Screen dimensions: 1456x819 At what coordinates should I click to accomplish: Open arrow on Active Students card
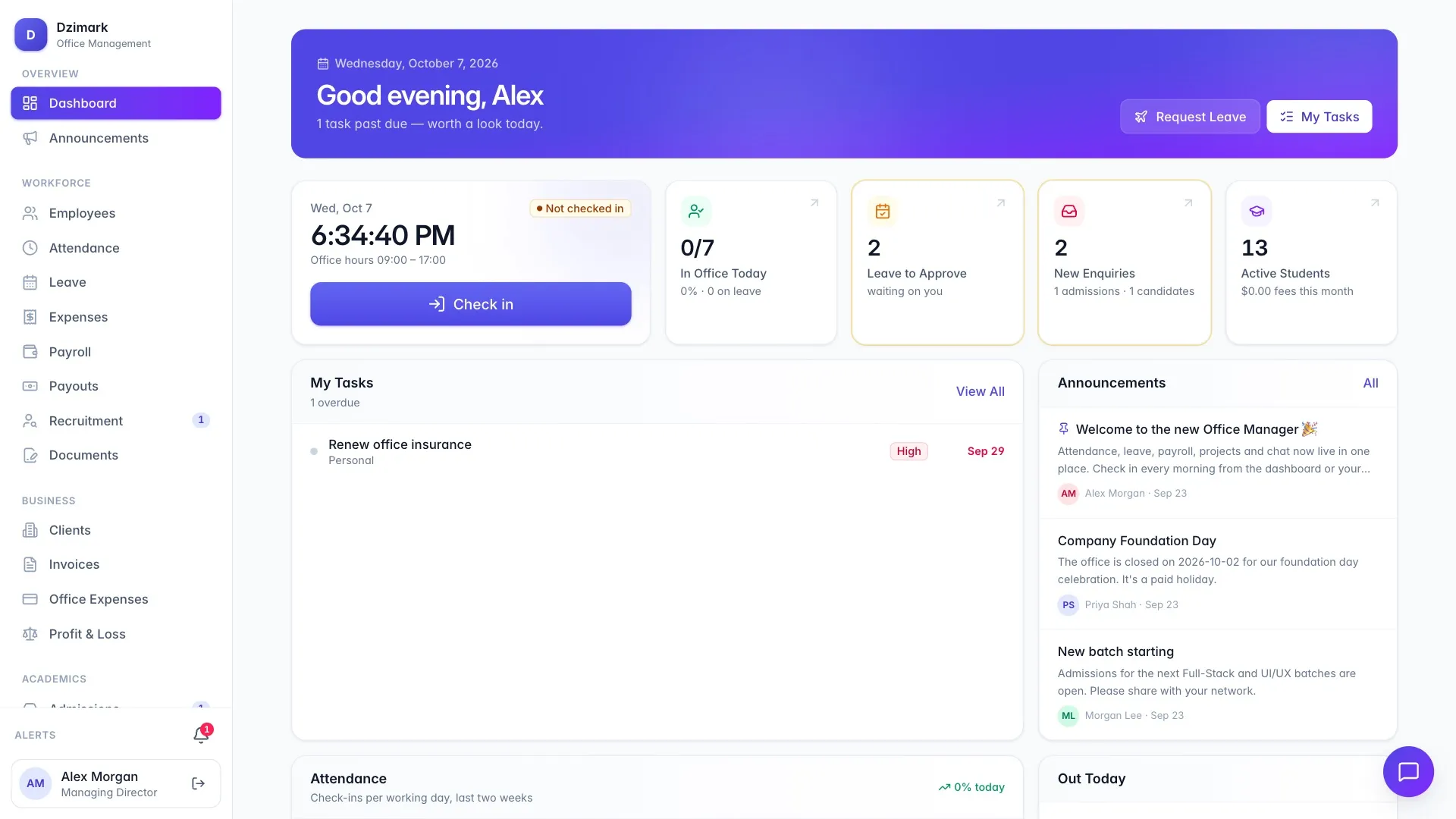coord(1375,203)
